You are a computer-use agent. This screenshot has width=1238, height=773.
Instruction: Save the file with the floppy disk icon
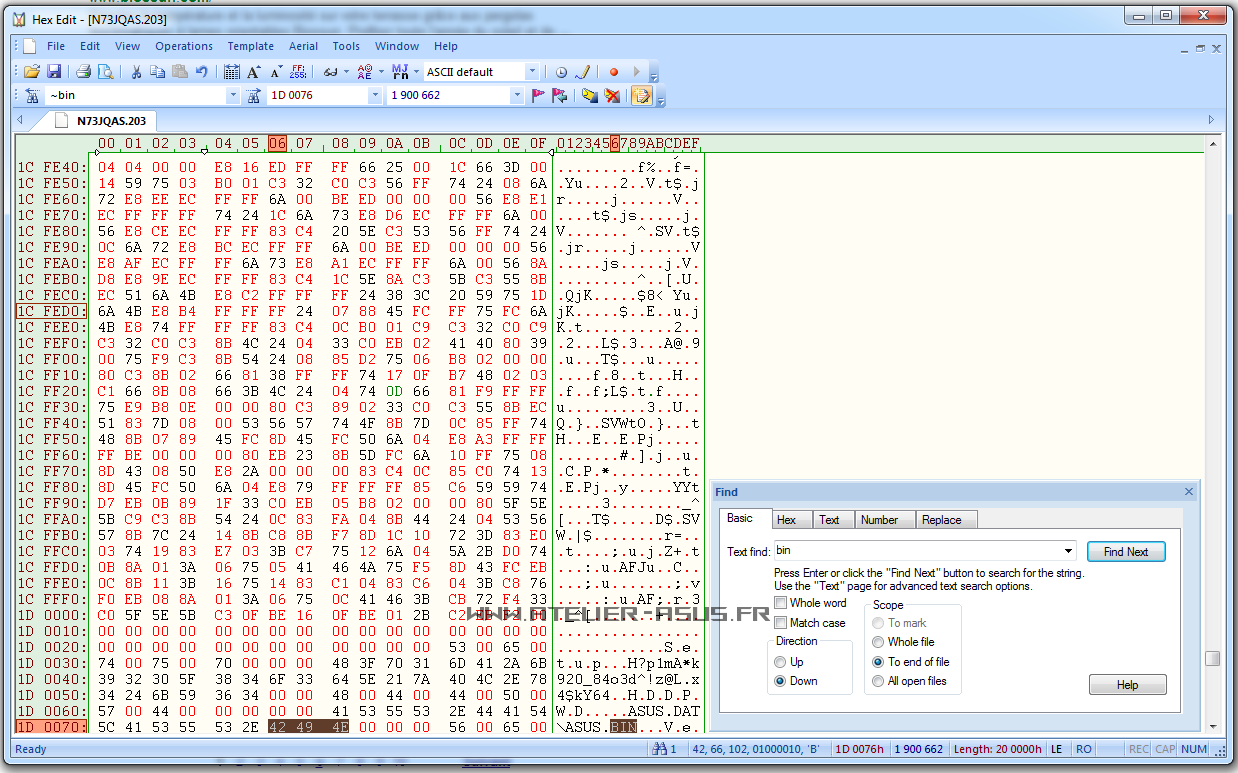tap(54, 72)
